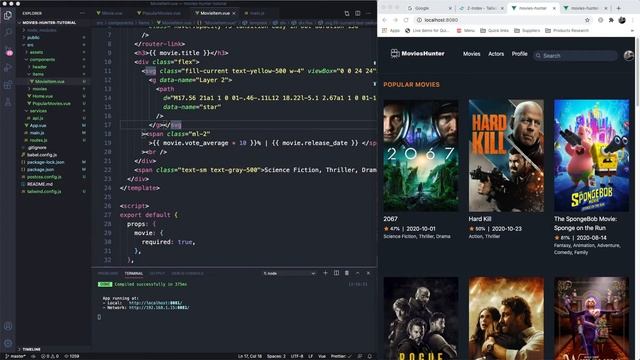Click the MoviesHunter Search field
The width and height of the screenshot is (640, 360).
[576, 56]
